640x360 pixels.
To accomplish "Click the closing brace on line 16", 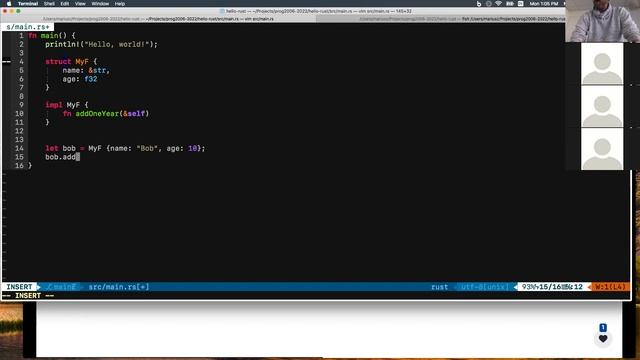I will tap(30, 165).
